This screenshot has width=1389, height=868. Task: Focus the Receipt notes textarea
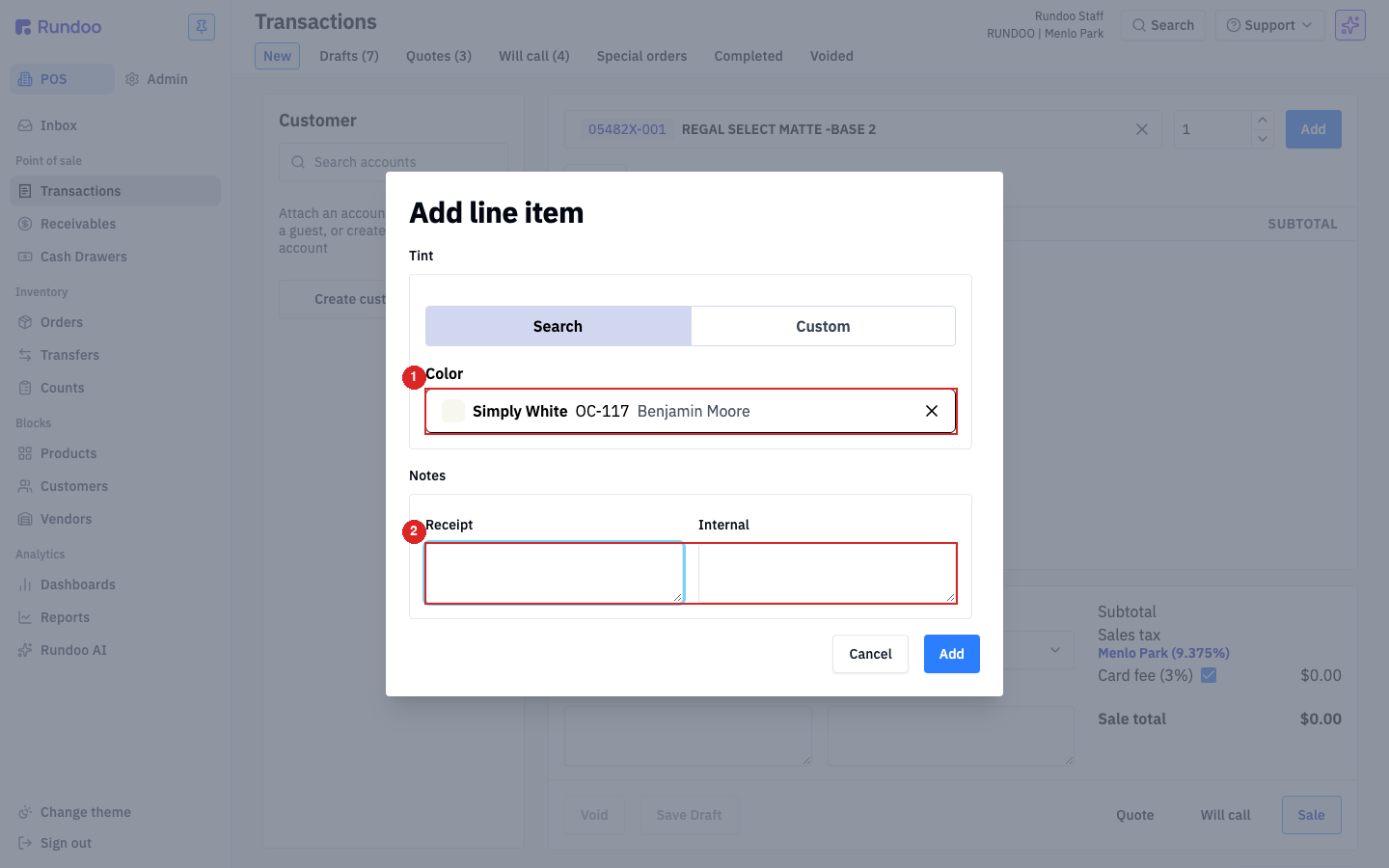555,573
